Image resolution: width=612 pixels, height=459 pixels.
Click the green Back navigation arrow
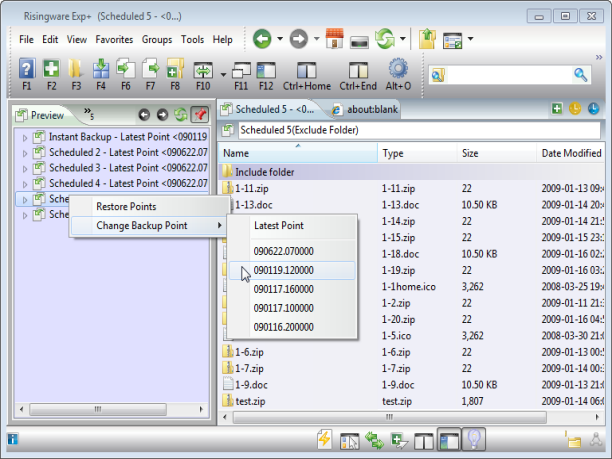coord(262,40)
